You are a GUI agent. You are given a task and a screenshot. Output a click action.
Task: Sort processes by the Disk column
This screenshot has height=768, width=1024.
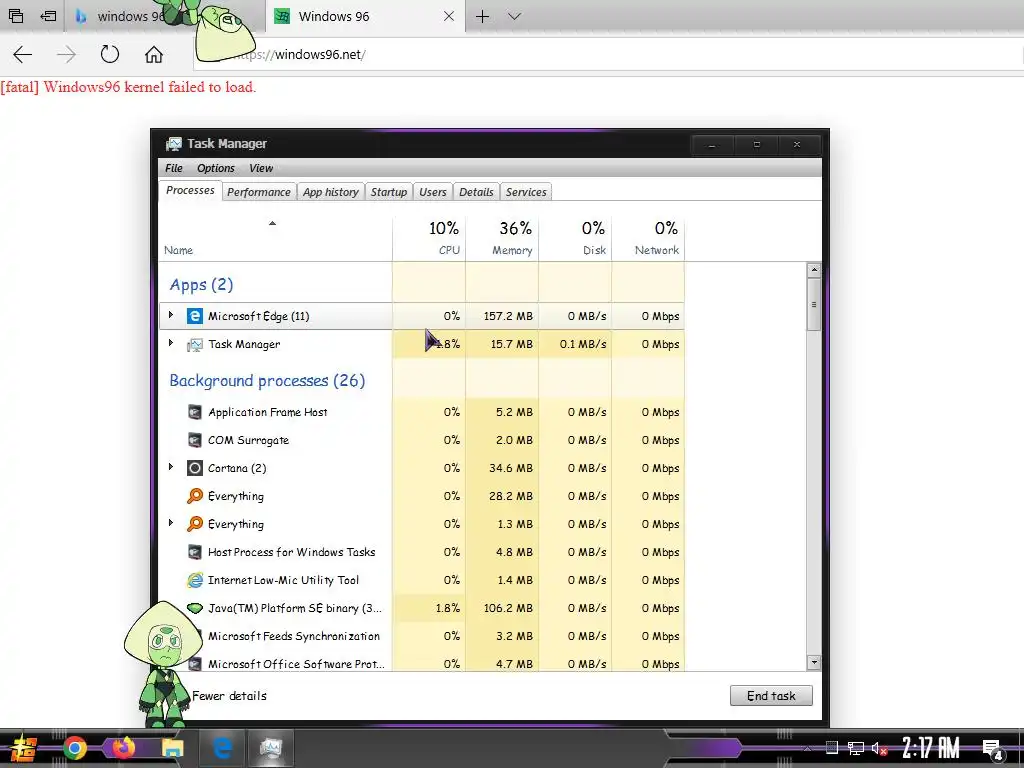(575, 238)
